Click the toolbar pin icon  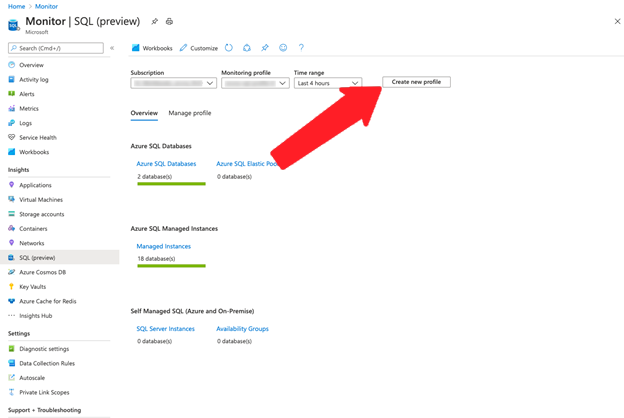tap(265, 48)
